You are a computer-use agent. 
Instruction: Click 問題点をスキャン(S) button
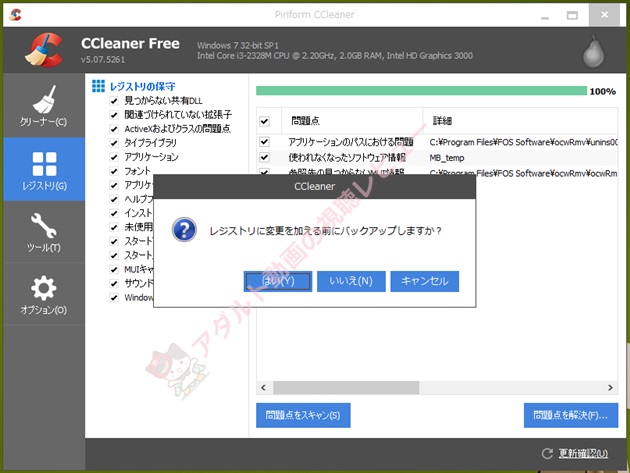303,415
